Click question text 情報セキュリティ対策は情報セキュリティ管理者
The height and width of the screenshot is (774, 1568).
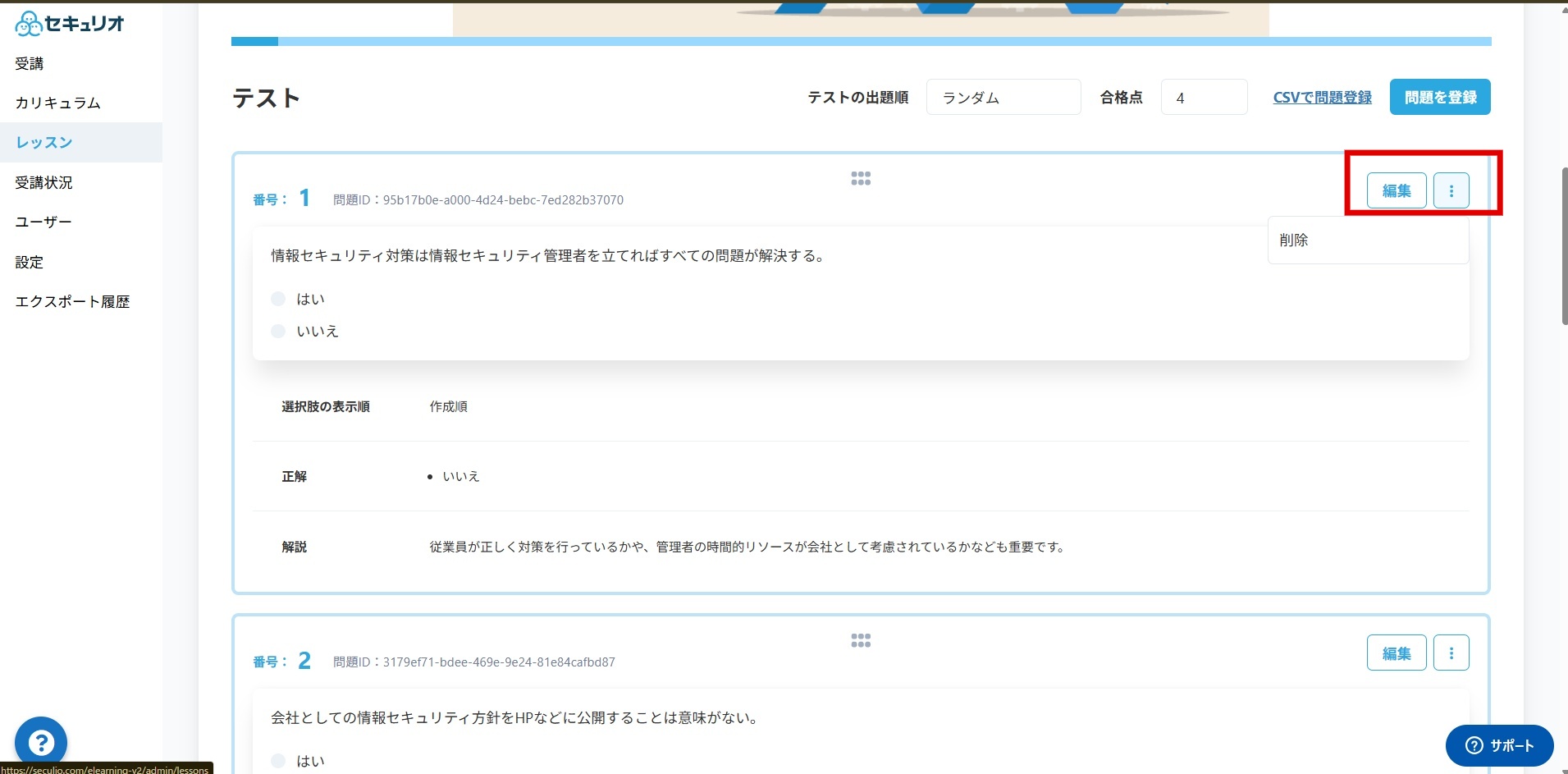tap(548, 255)
